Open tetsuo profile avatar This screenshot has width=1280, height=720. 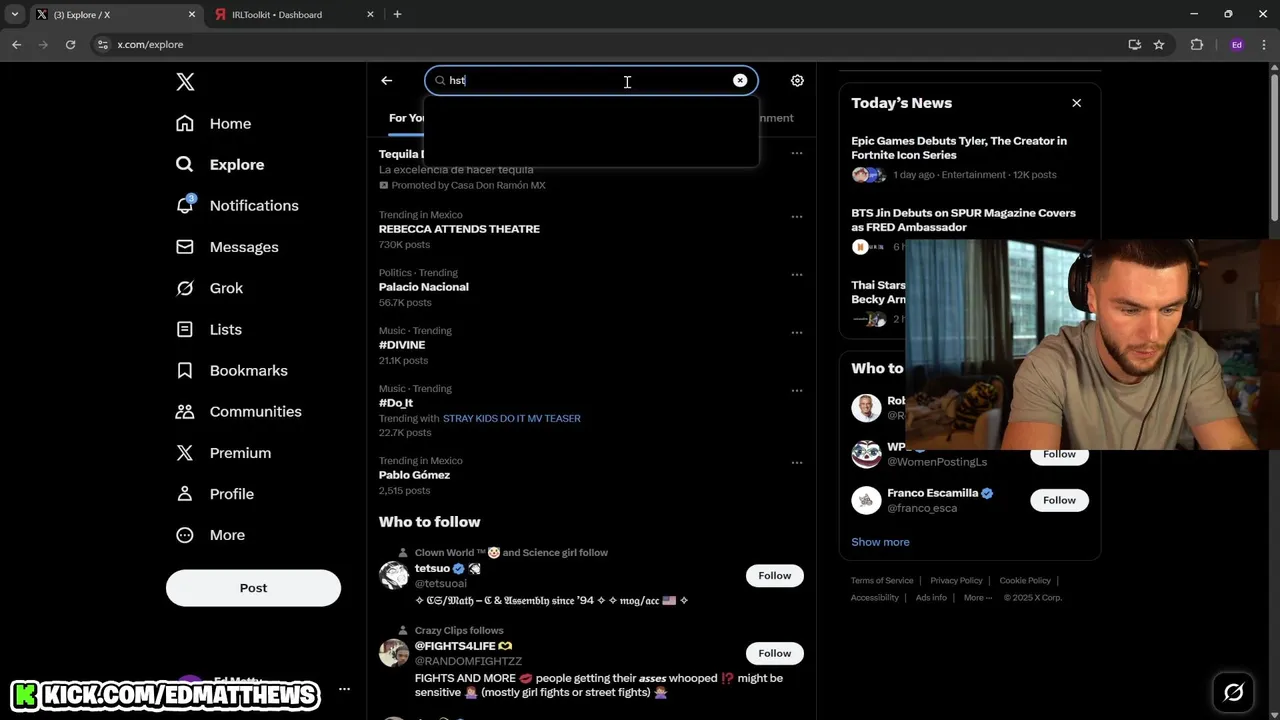(x=394, y=575)
